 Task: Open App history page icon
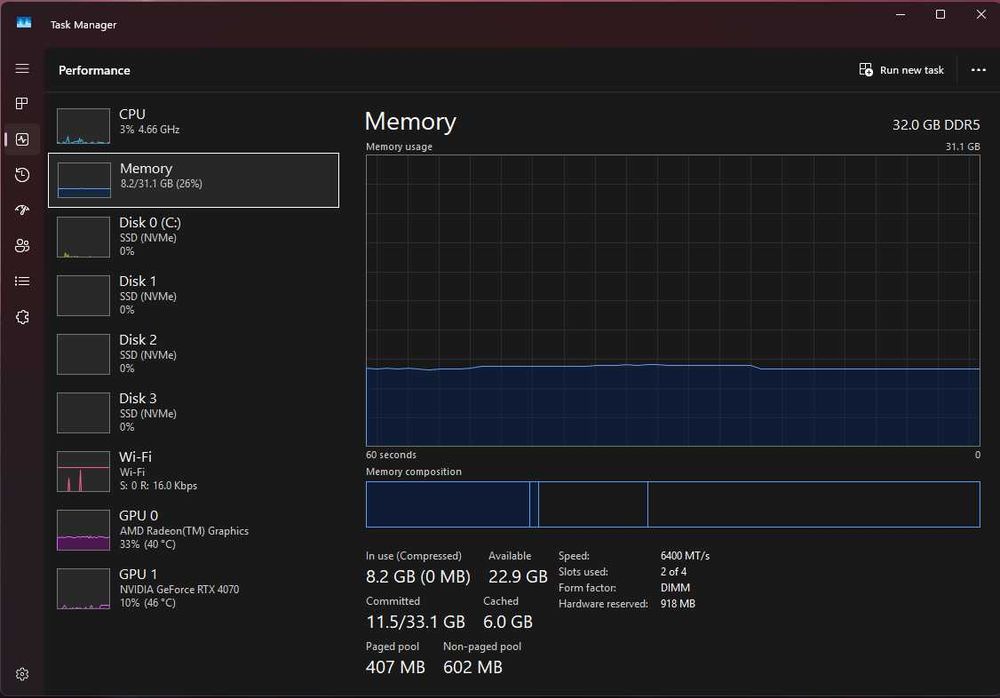pos(22,175)
